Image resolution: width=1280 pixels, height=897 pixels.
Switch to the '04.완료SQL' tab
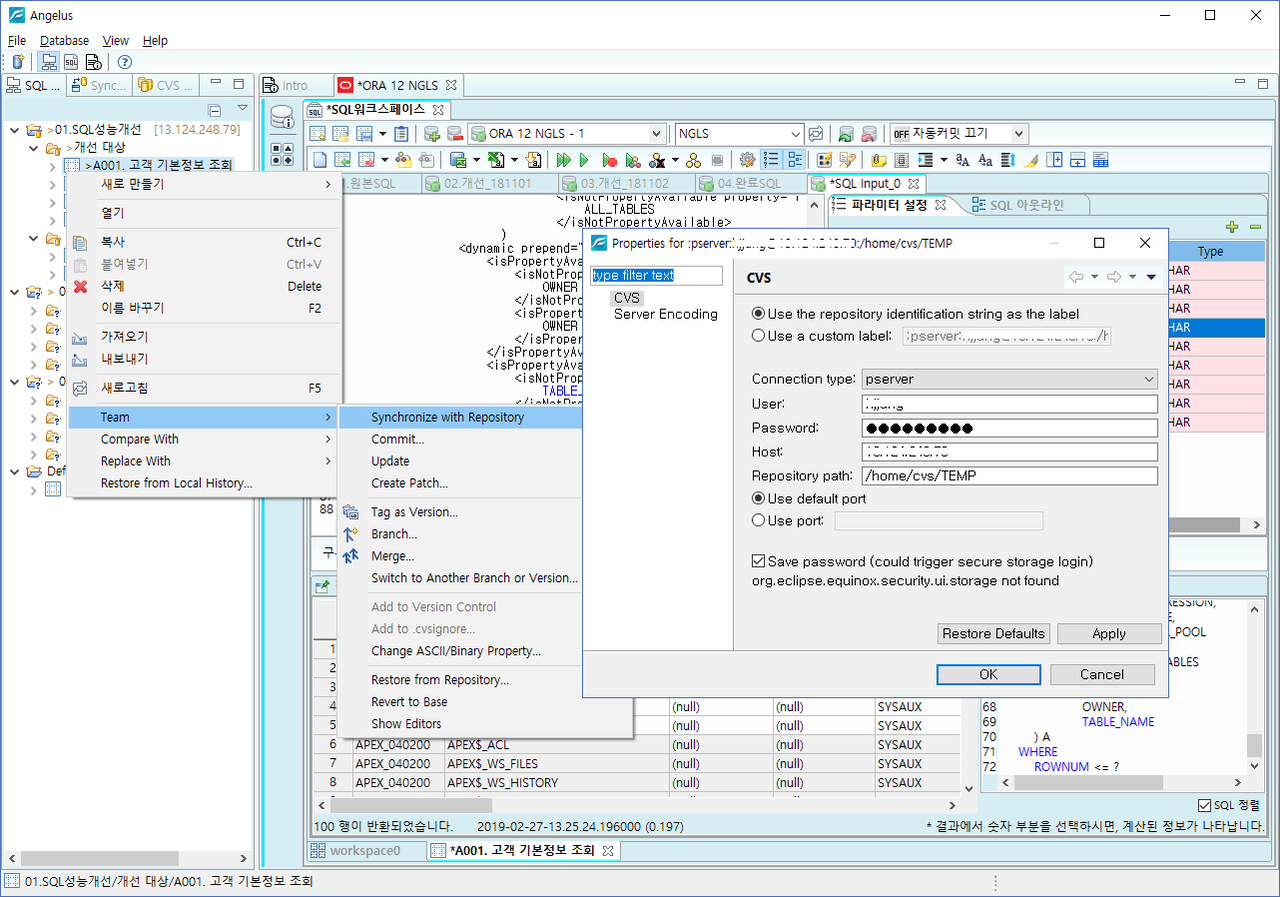[750, 184]
